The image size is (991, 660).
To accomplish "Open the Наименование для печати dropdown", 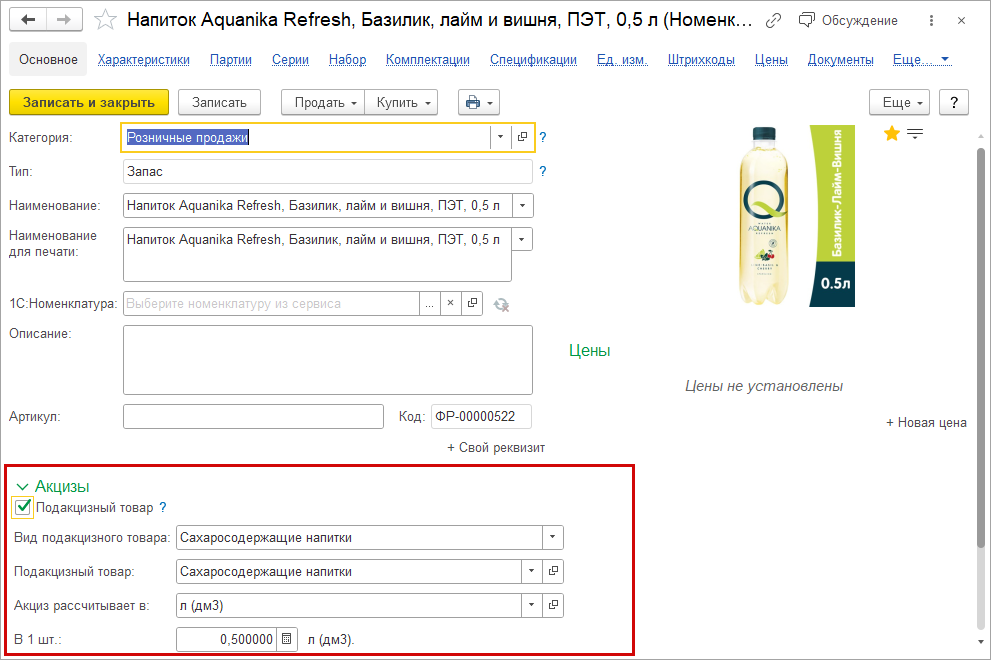I will [522, 240].
